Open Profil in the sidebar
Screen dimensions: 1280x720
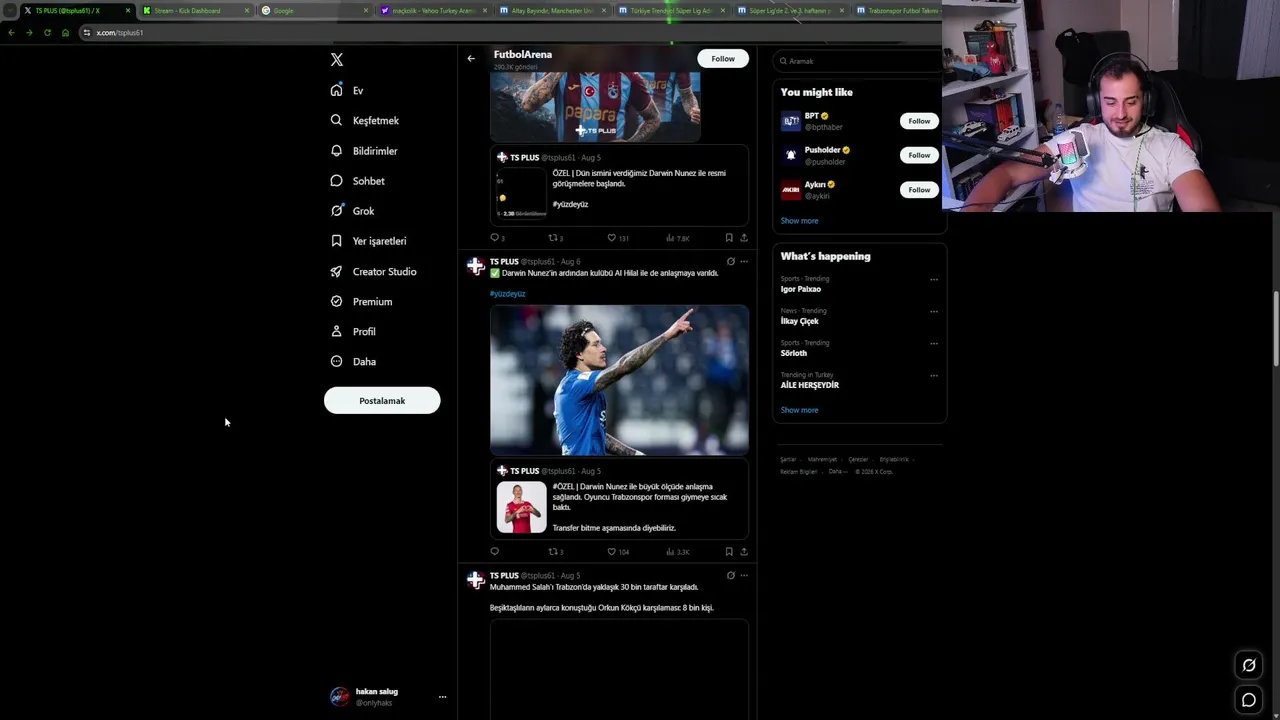353,332
